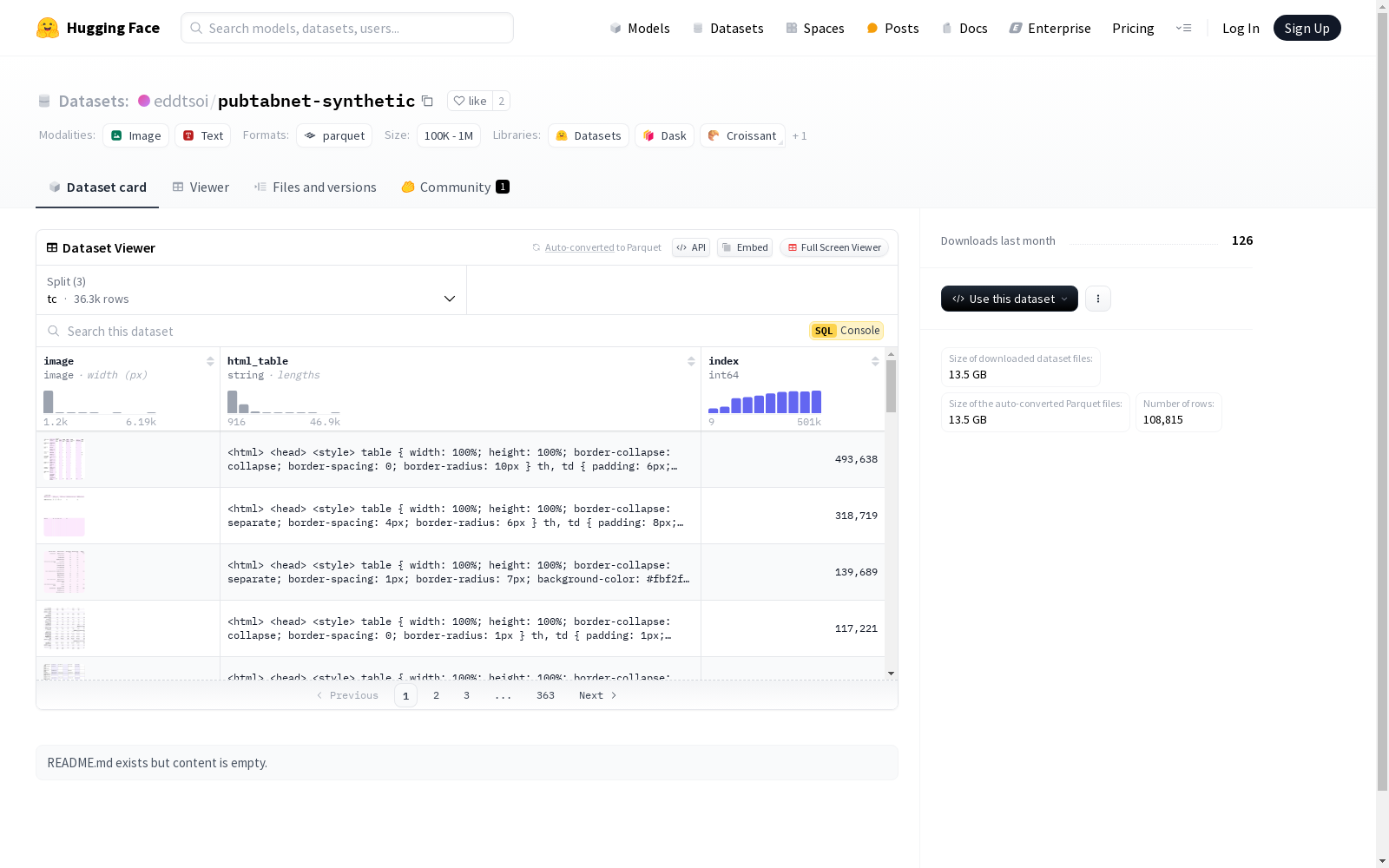The height and width of the screenshot is (868, 1389).
Task: Select the Dataset card tab
Action: 97,187
